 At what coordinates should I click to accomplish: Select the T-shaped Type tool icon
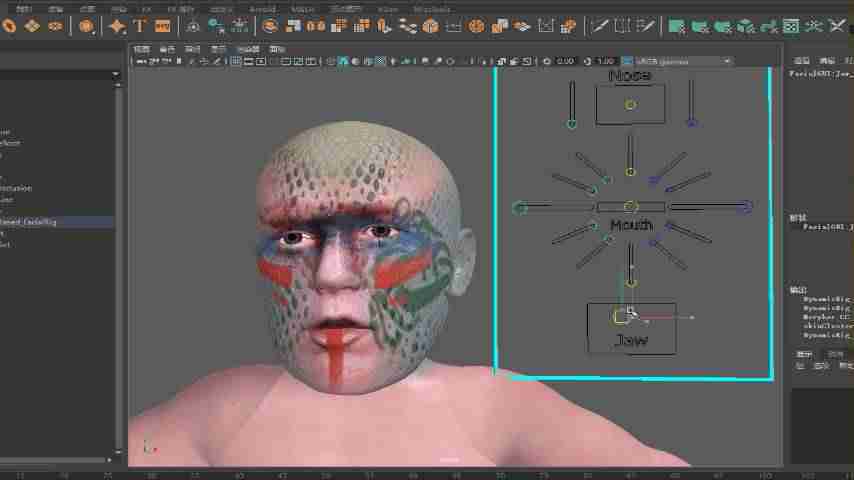tap(140, 26)
